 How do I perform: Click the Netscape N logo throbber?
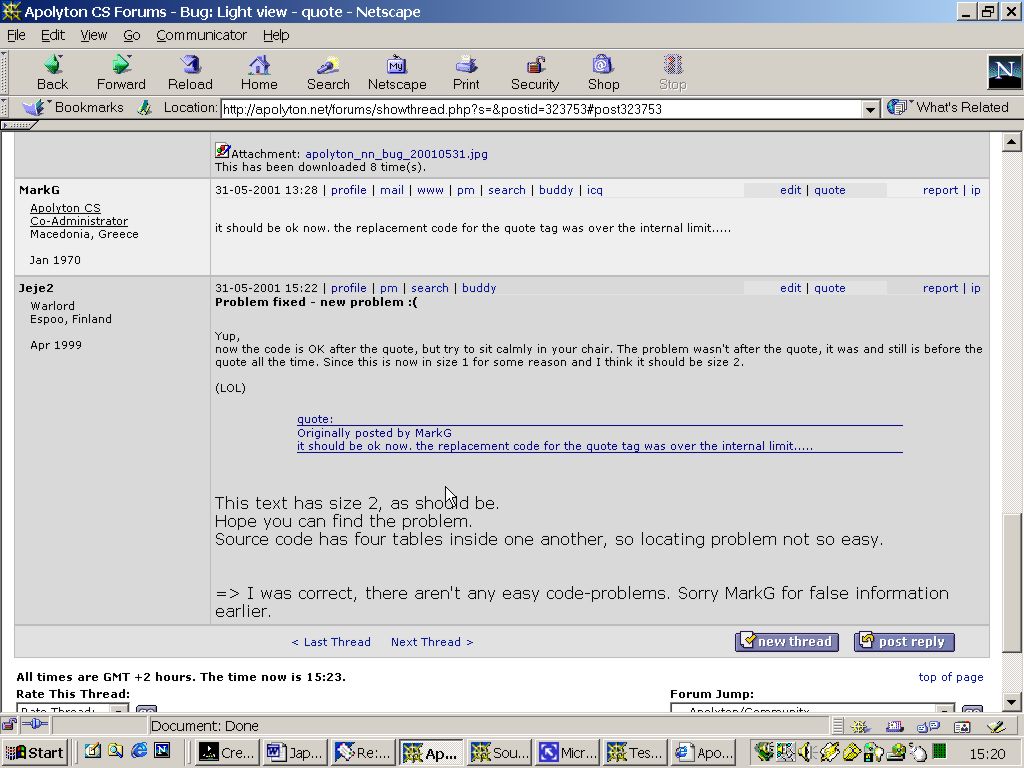[1003, 72]
